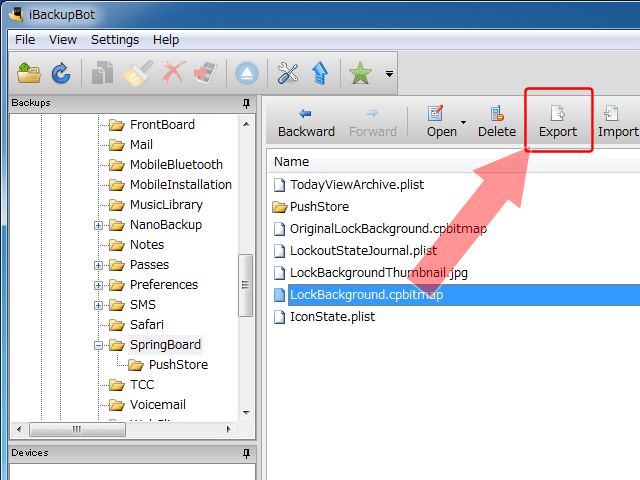Select OriginalLockBackground.cpbitmap file

(388, 229)
